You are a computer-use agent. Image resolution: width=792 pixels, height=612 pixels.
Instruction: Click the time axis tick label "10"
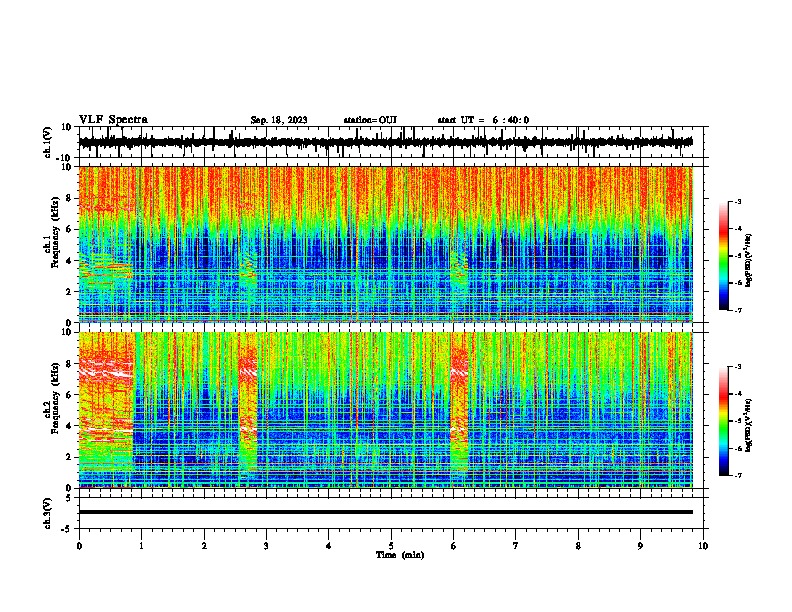coord(703,546)
